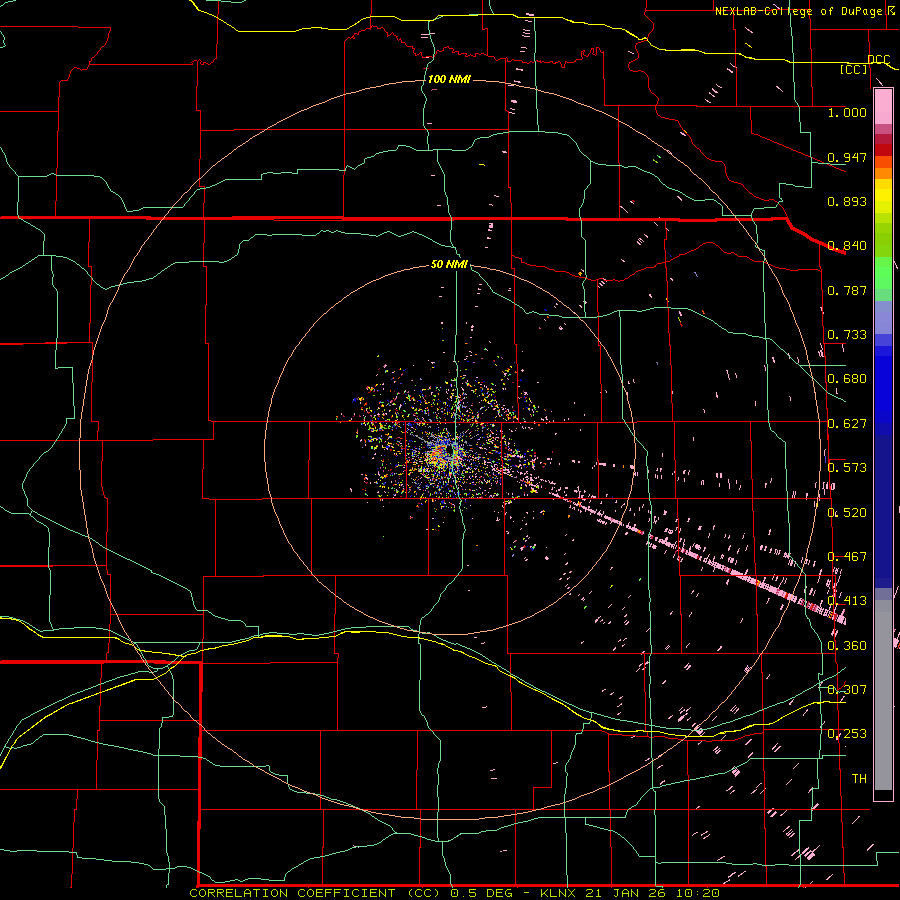Click the red segment of the color bar
This screenshot has width=900, height=900.
(x=883, y=150)
